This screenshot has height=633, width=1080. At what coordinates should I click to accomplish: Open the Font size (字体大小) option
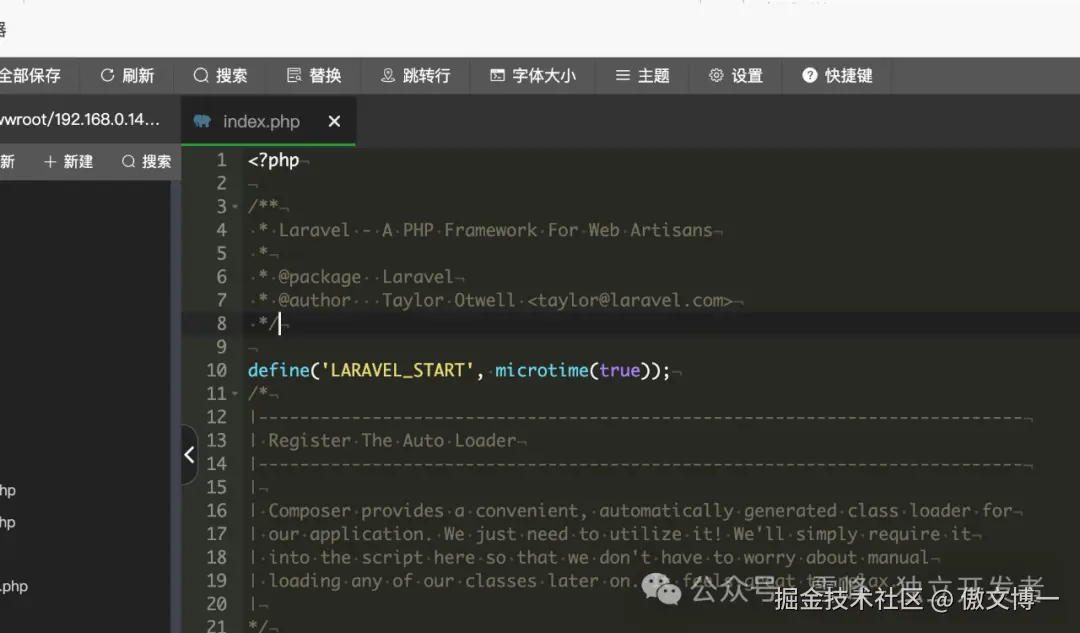pos(533,76)
